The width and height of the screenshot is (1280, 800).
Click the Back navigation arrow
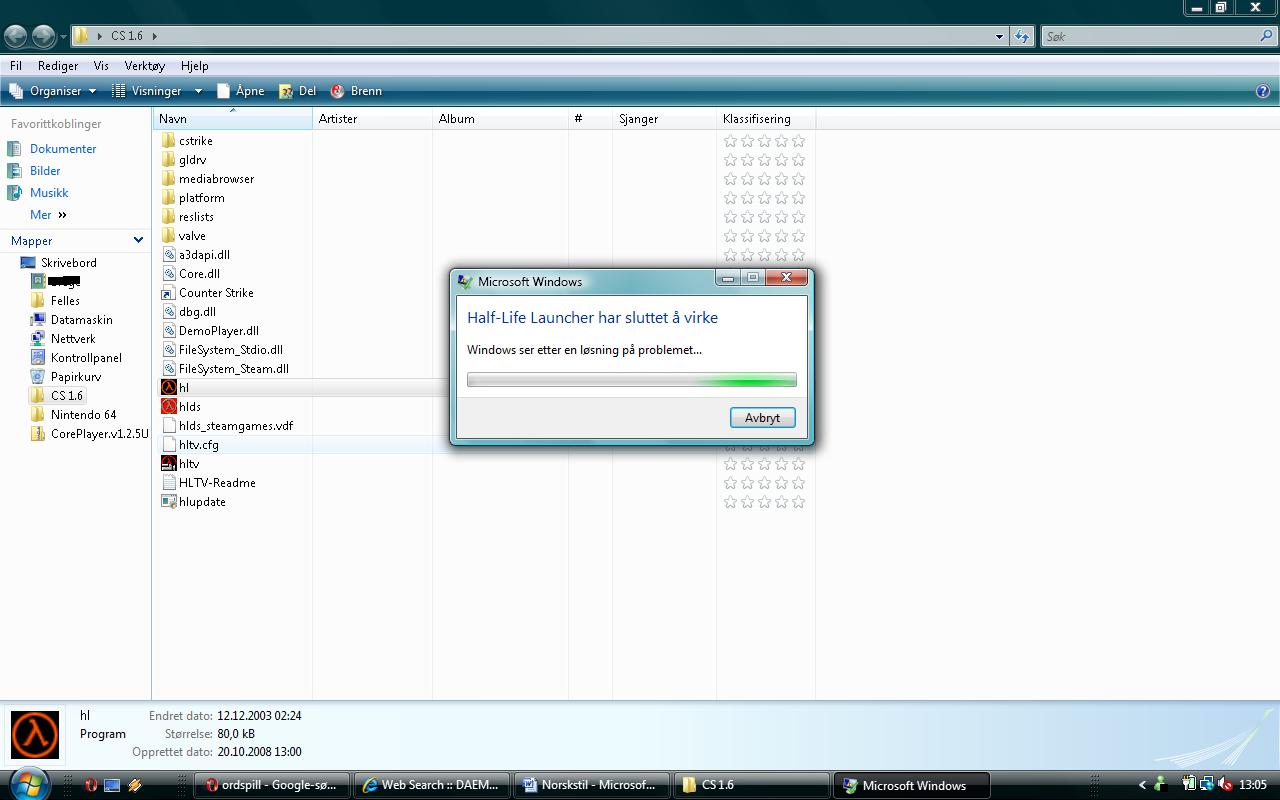click(15, 36)
